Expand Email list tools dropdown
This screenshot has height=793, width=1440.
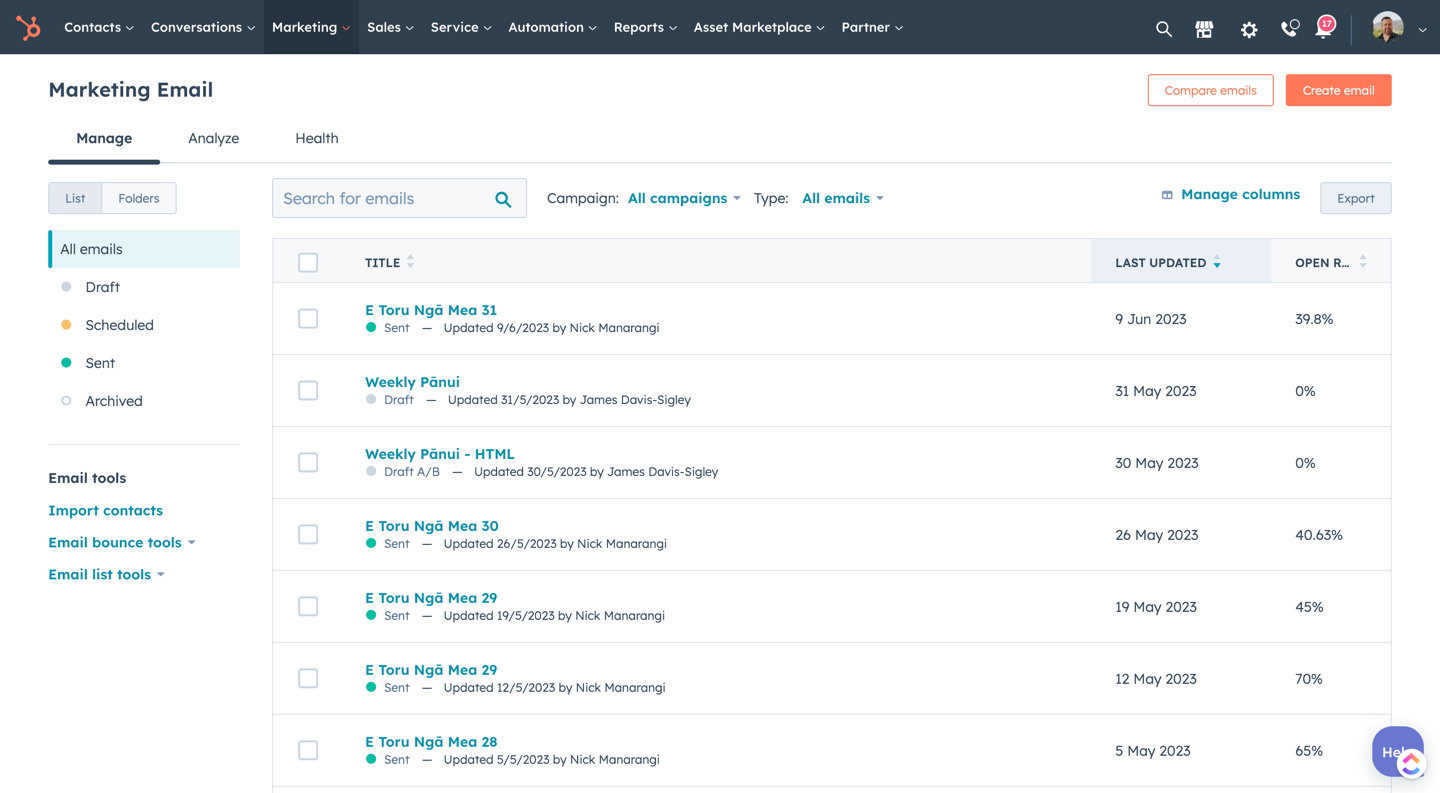coord(106,574)
